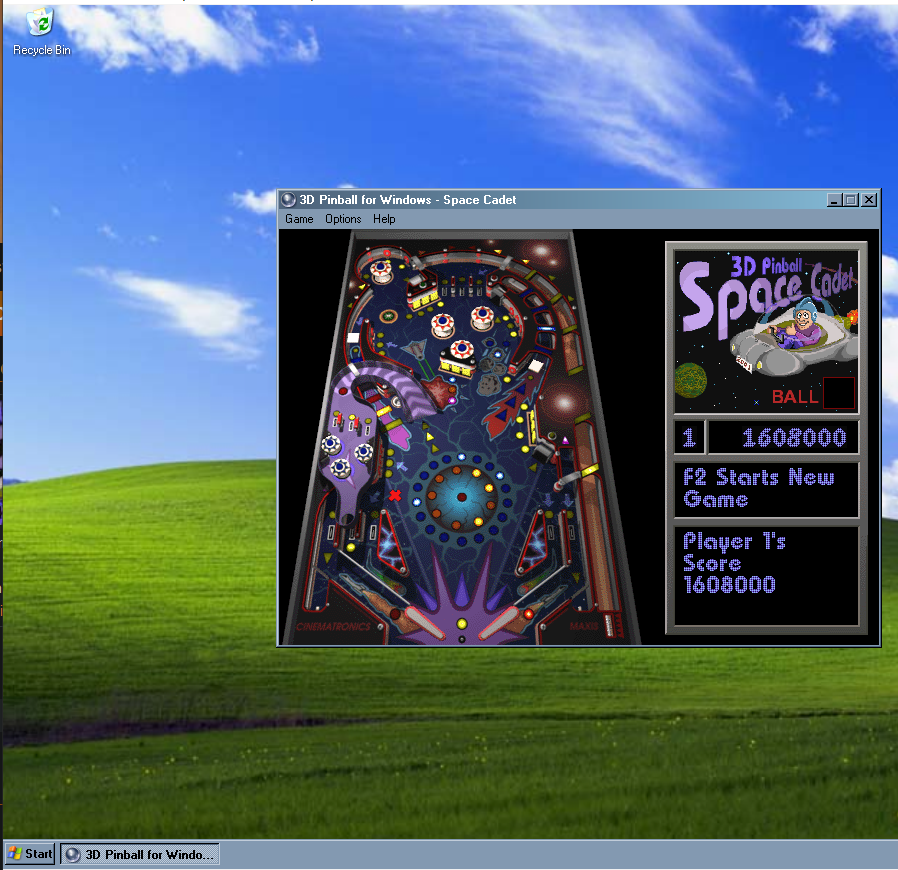
Task: Click the player number 1 box
Action: [x=689, y=437]
